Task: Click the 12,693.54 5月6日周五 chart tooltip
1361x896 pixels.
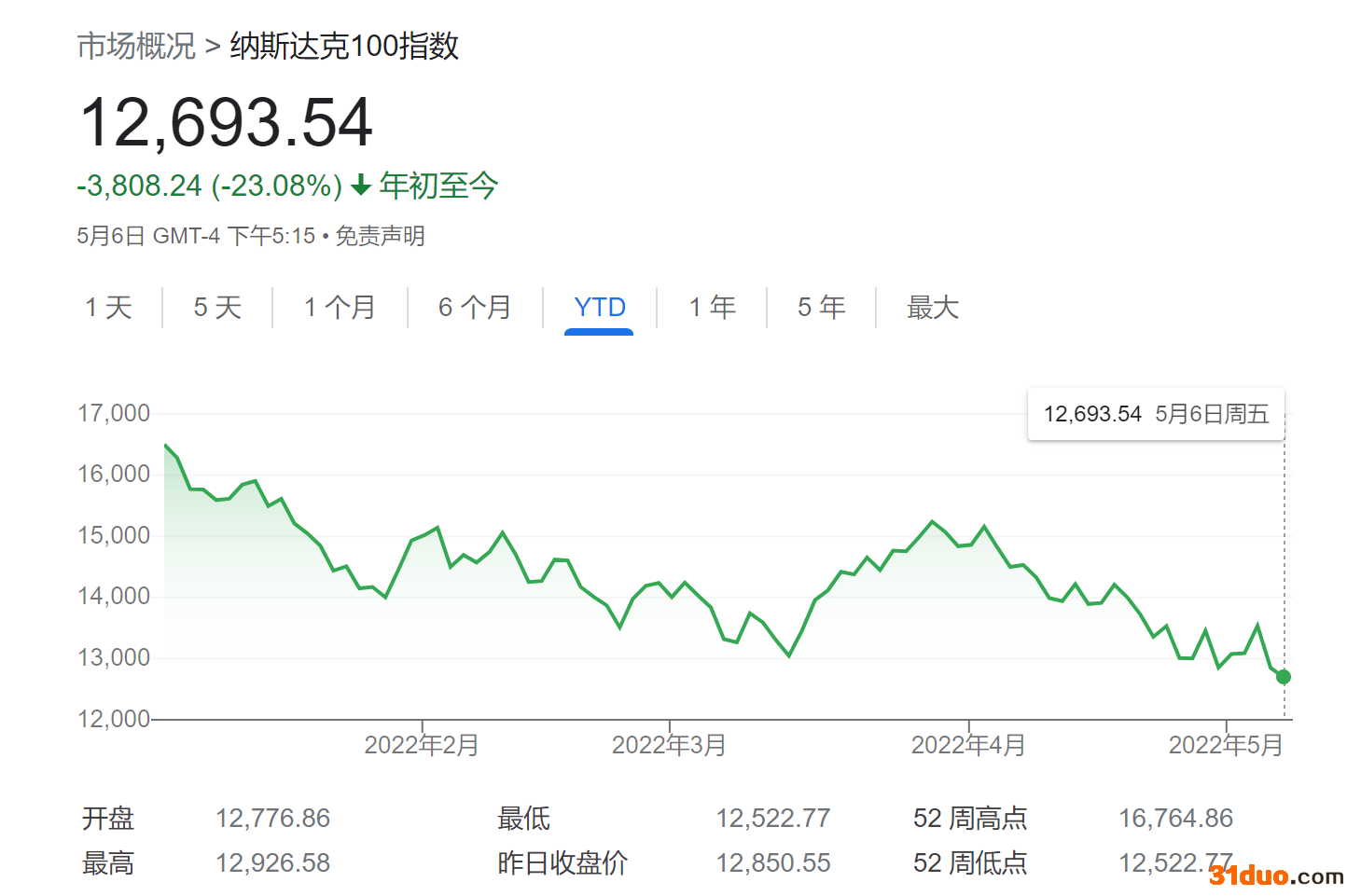Action: coord(1156,414)
